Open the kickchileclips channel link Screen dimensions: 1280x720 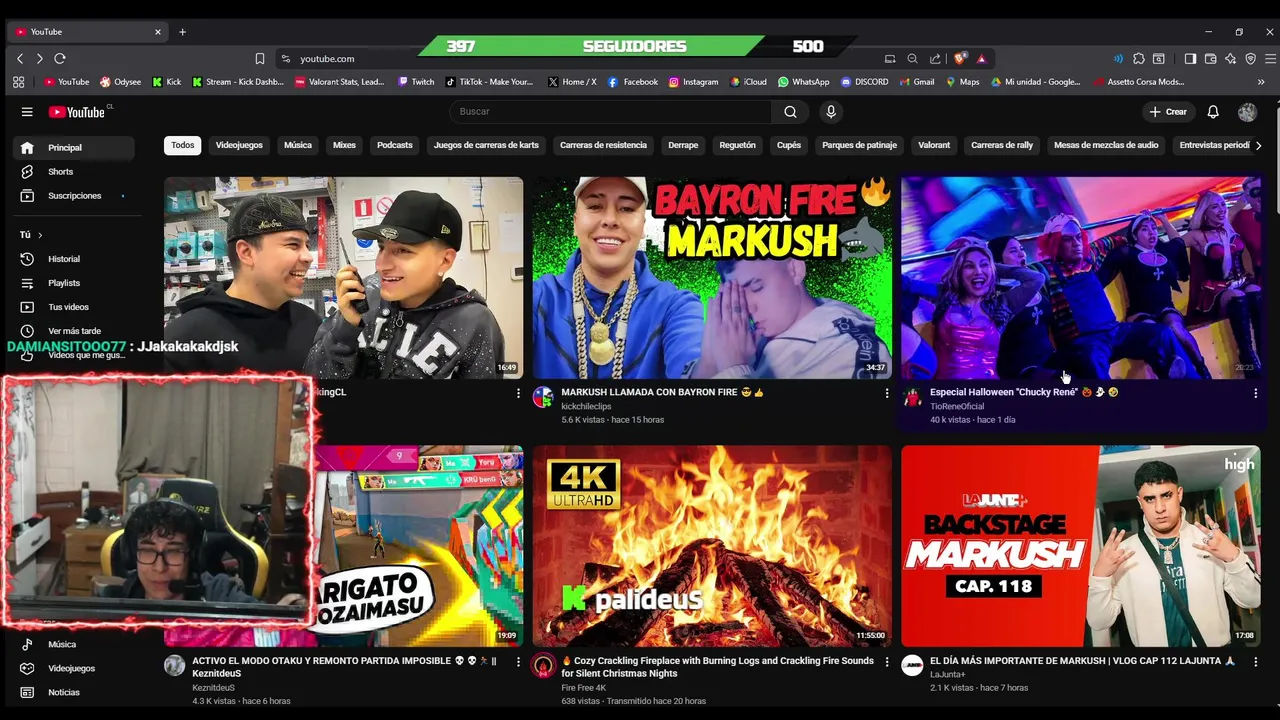coord(586,407)
